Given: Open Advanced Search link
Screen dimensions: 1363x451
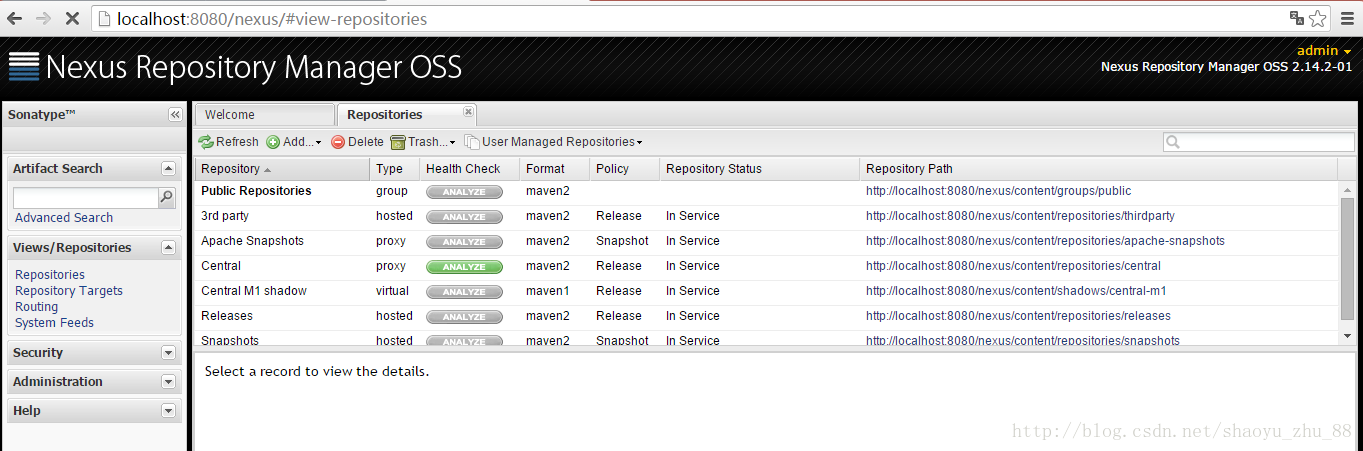Looking at the screenshot, I should [64, 218].
